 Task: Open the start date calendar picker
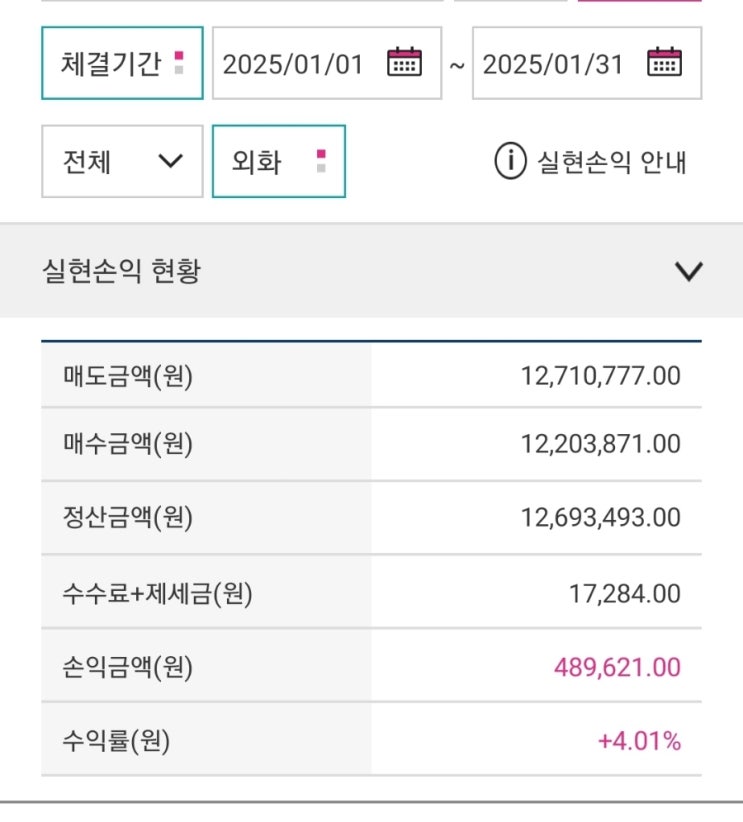405,63
